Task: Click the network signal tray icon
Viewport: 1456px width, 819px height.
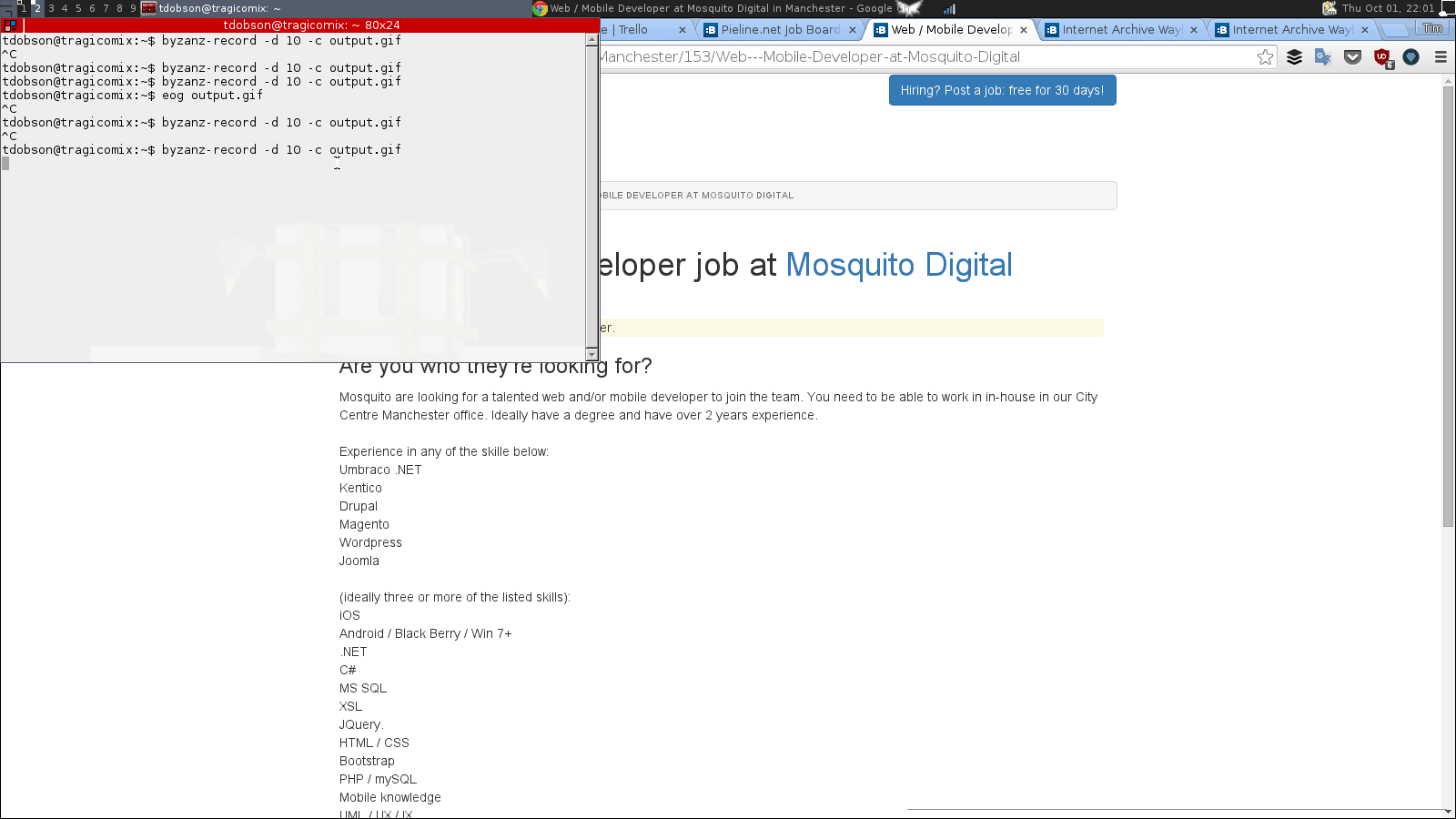Action: [949, 8]
